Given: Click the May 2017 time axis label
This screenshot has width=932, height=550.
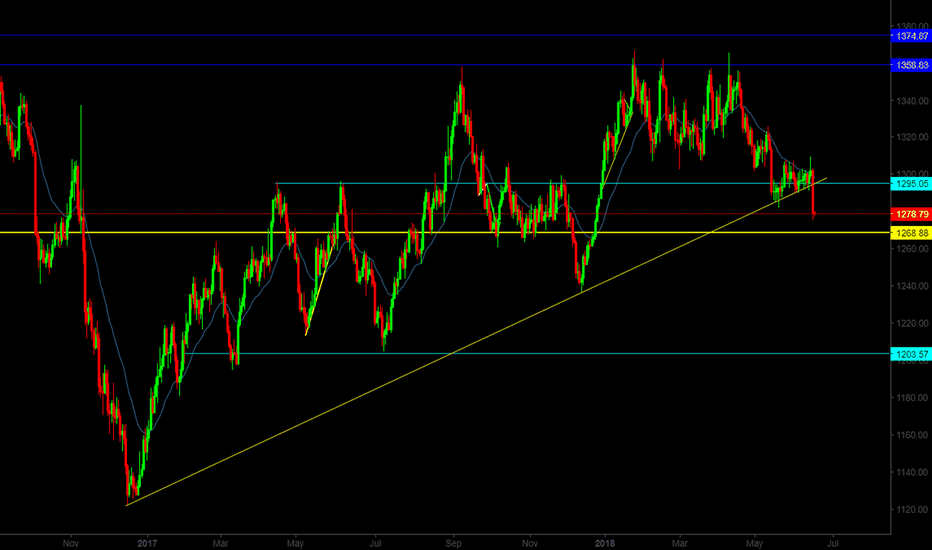Looking at the screenshot, I should point(295,543).
